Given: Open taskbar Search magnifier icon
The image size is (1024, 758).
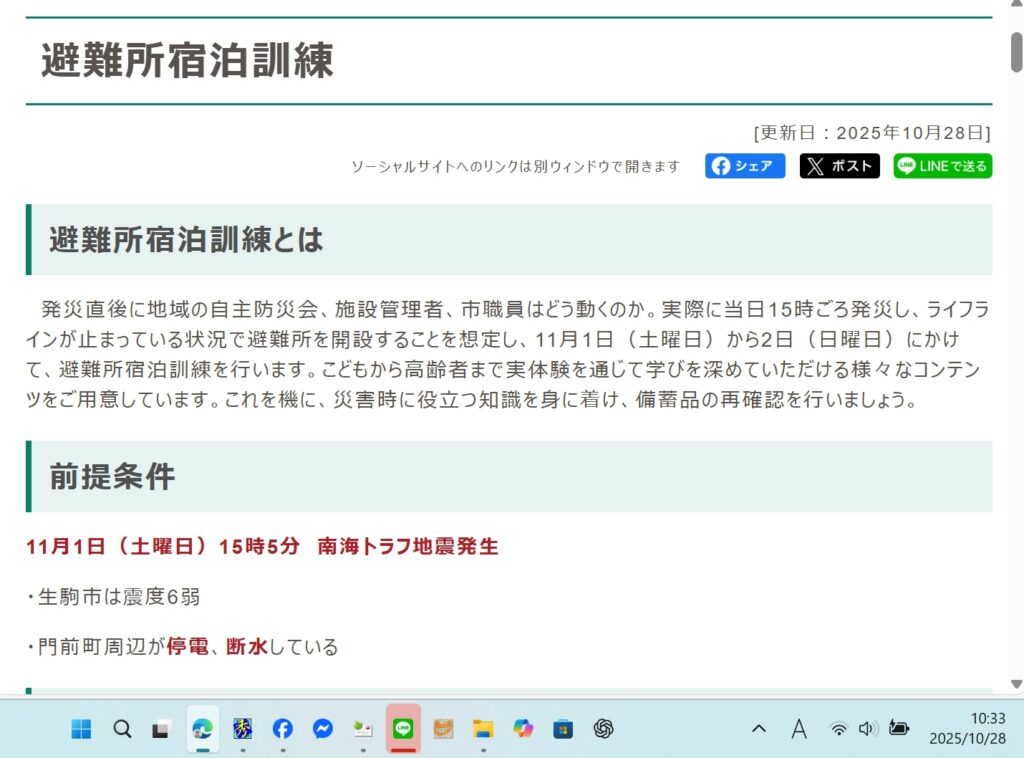Looking at the screenshot, I should [x=122, y=729].
